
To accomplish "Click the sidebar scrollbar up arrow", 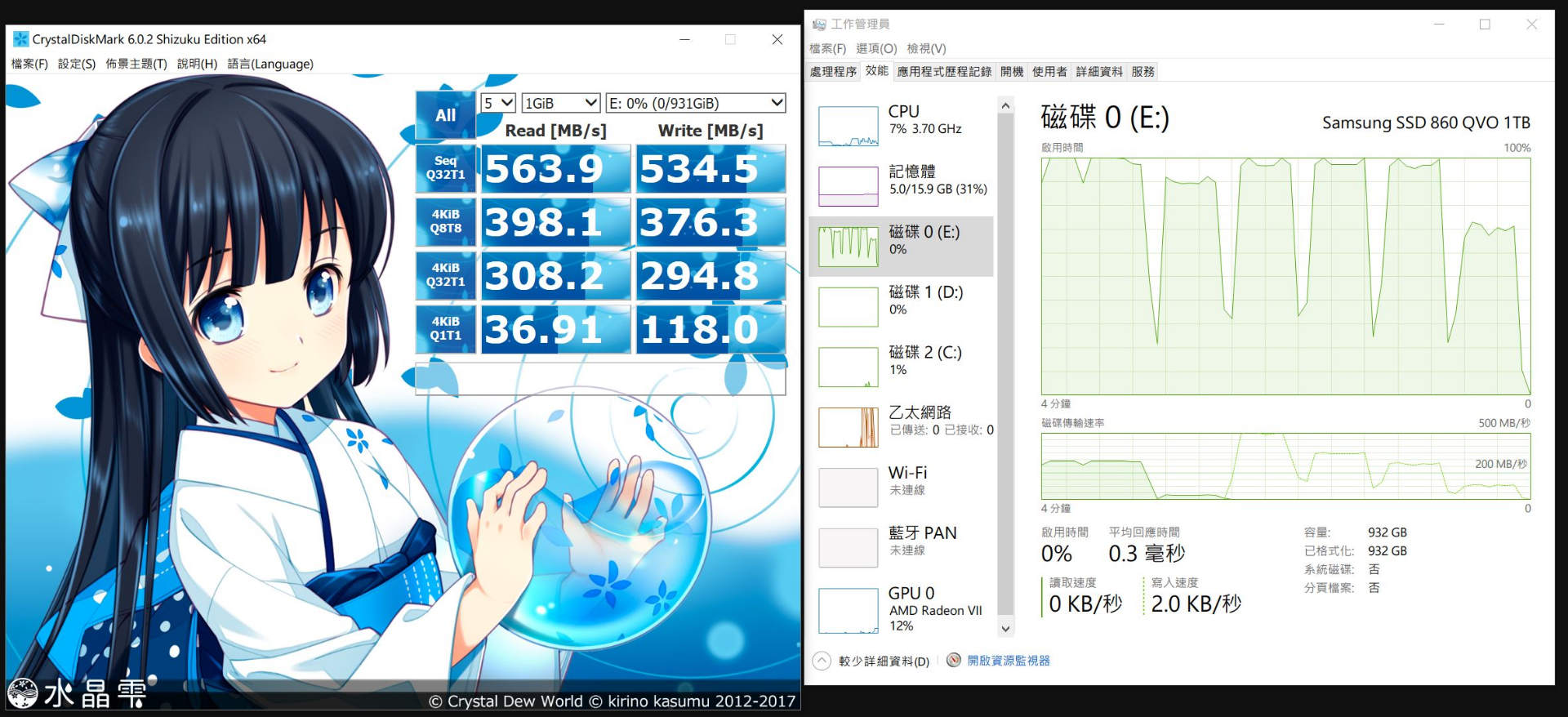I will (1005, 106).
